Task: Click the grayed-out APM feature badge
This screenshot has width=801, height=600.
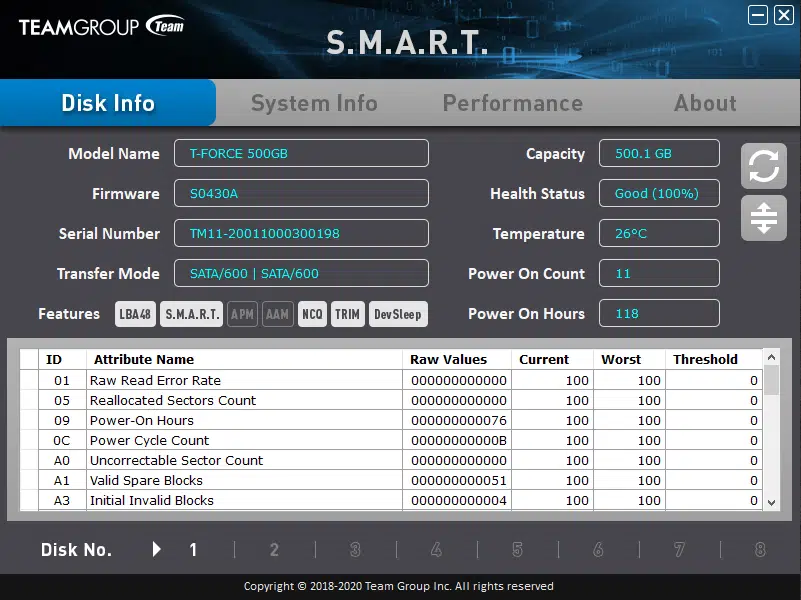Action: (242, 314)
